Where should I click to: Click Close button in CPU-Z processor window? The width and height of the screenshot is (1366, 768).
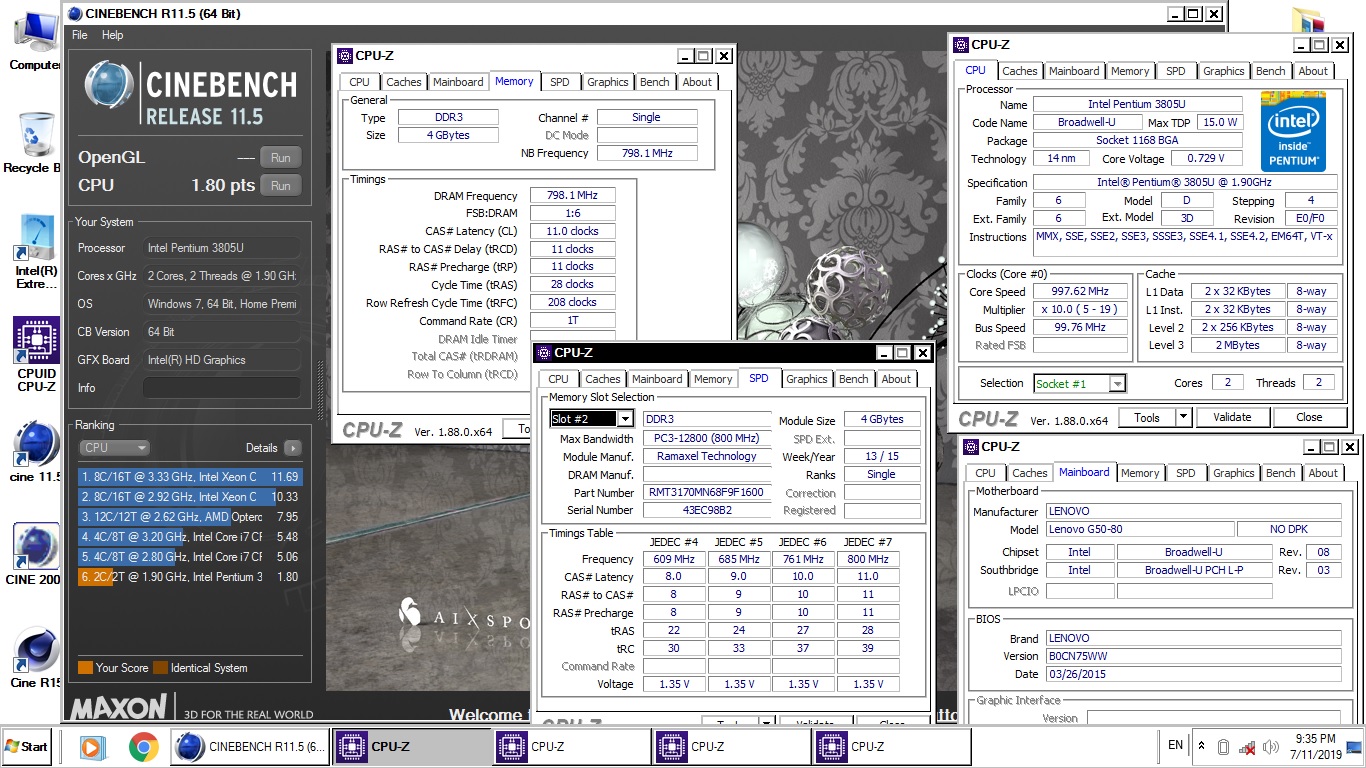coord(1309,417)
